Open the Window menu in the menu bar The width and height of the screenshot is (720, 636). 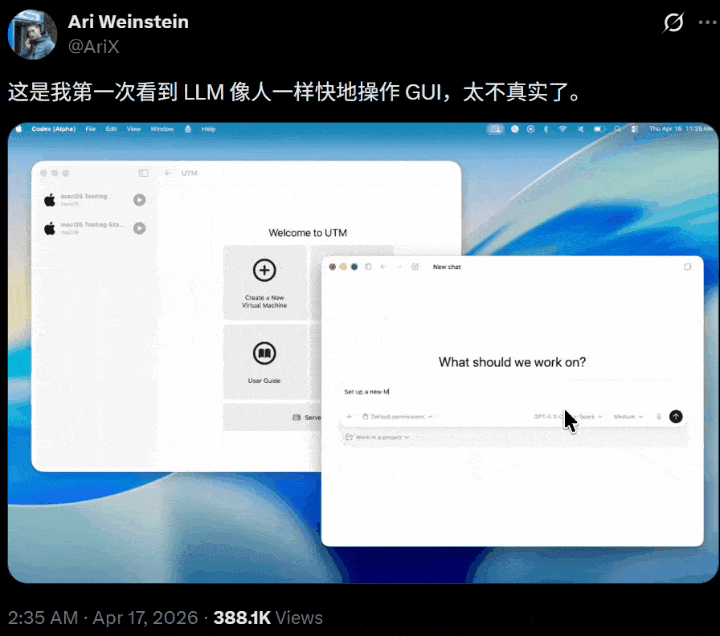161,129
